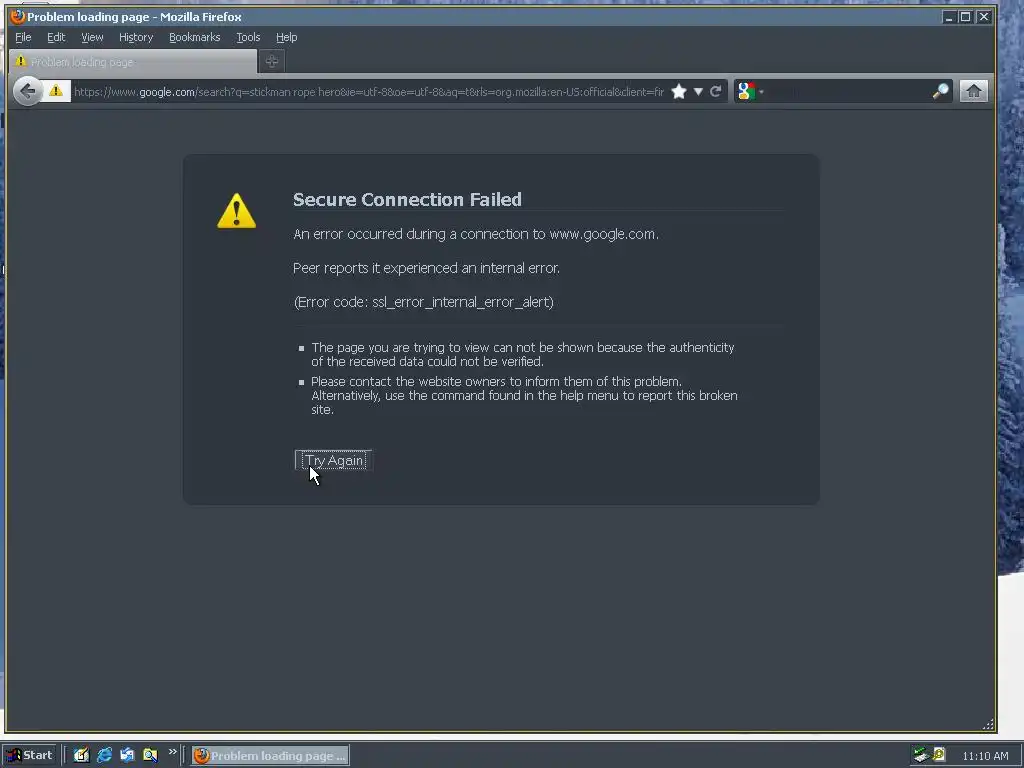Expand the quick launch overflow chevron
The image size is (1024, 768).
pos(172,752)
